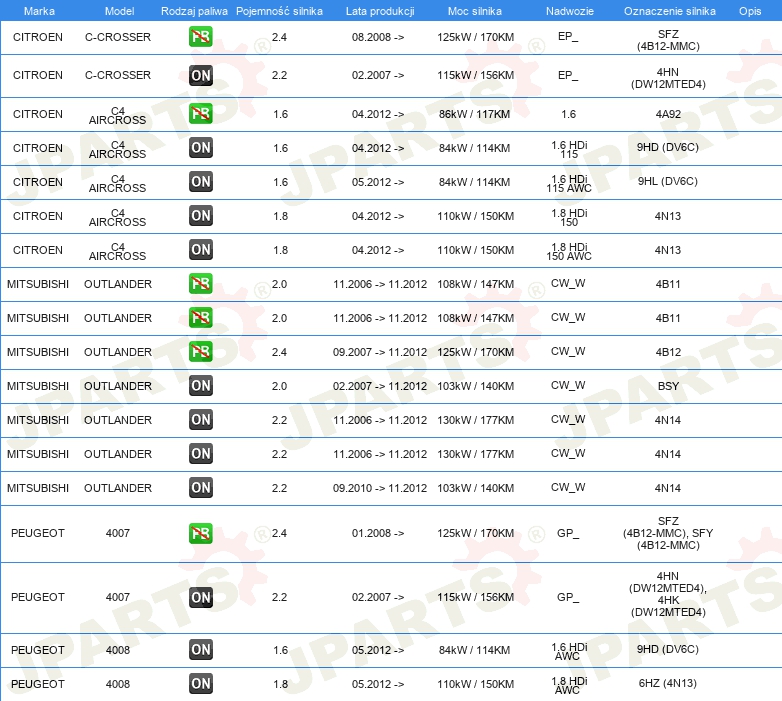Screen dimensions: 782x701
Task: Click the Moc silnika column header
Action: [476, 10]
